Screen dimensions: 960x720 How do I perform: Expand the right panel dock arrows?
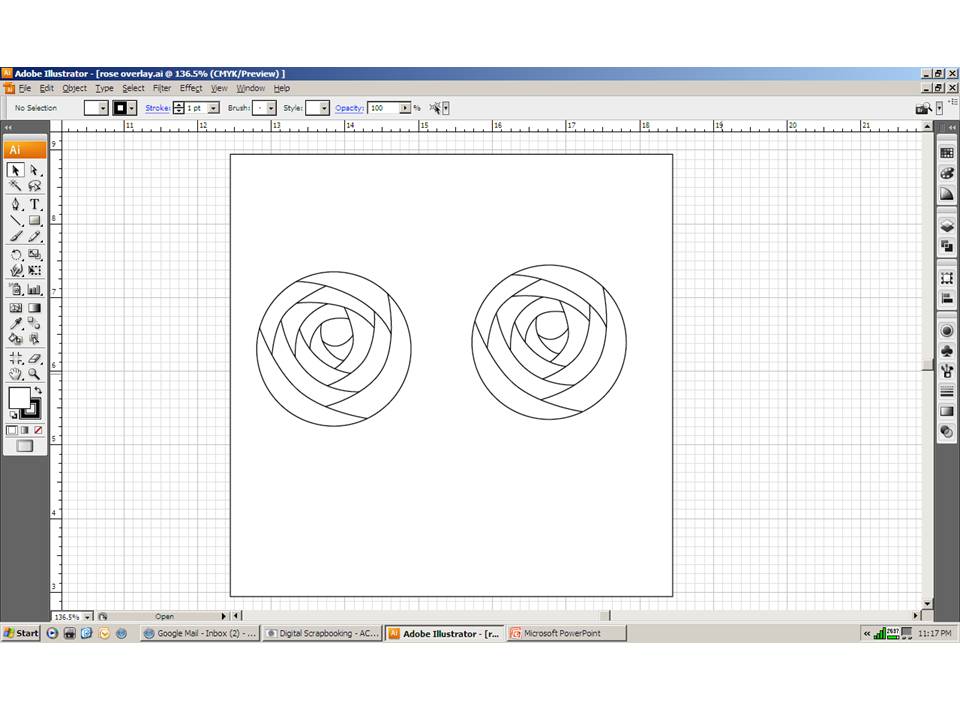coord(952,127)
